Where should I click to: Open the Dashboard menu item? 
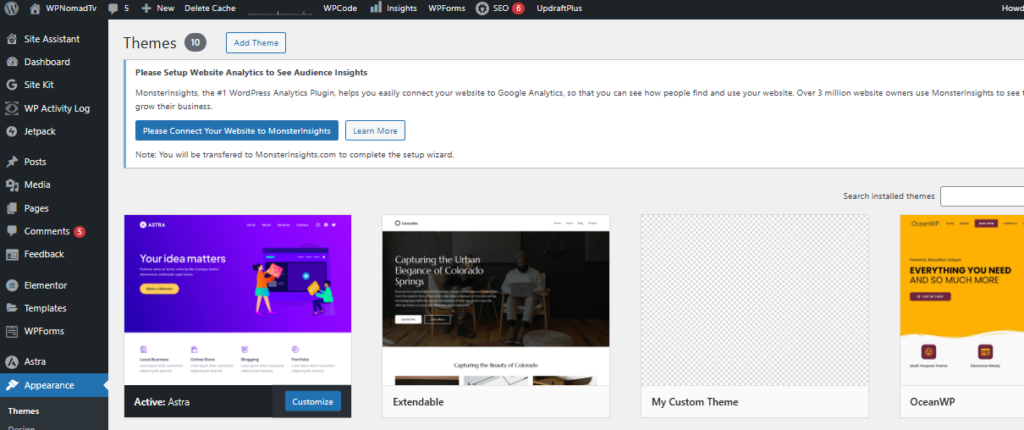(x=46, y=62)
